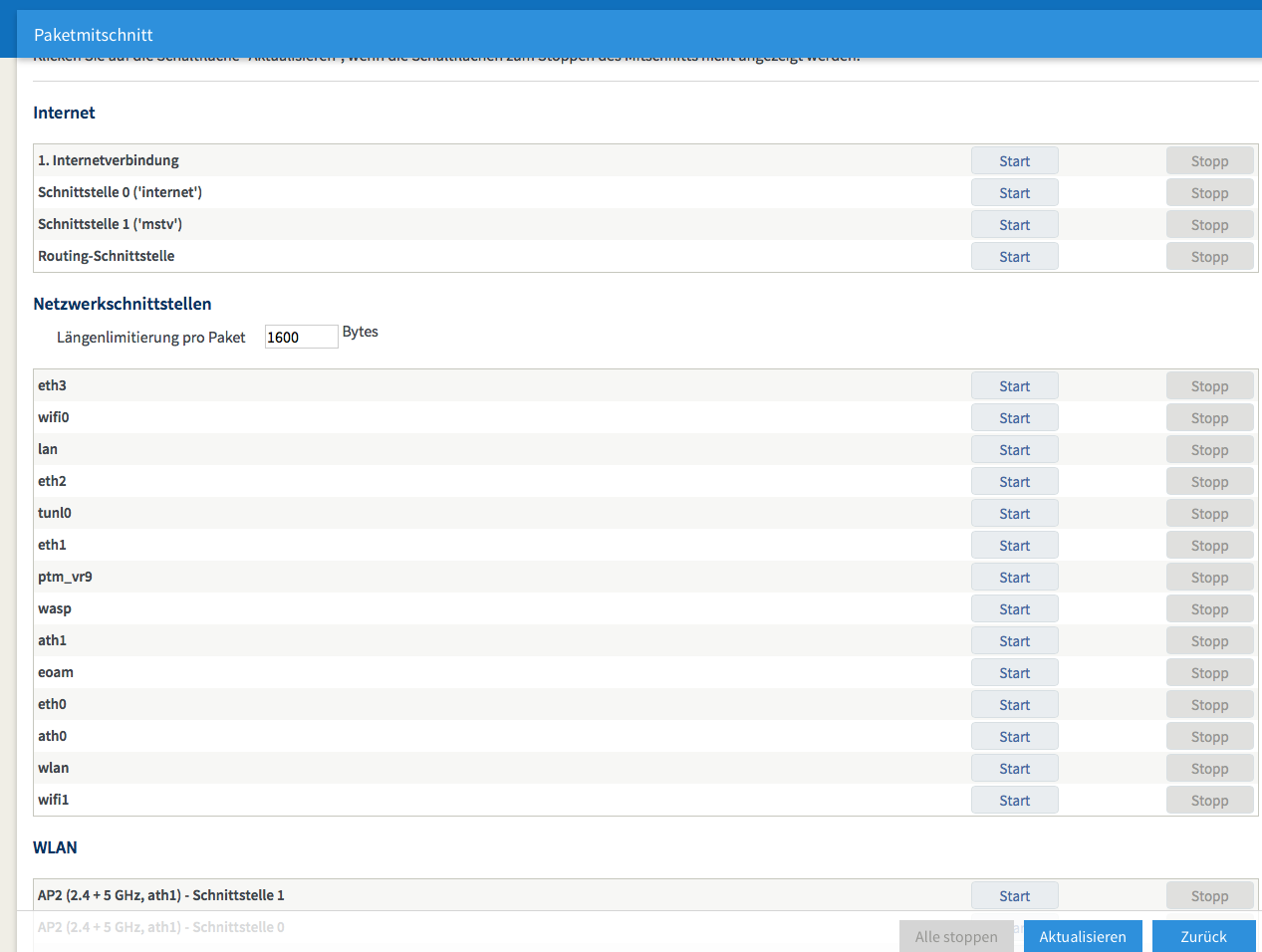Begin capture on lan interface
1262x952 pixels.
click(1014, 450)
